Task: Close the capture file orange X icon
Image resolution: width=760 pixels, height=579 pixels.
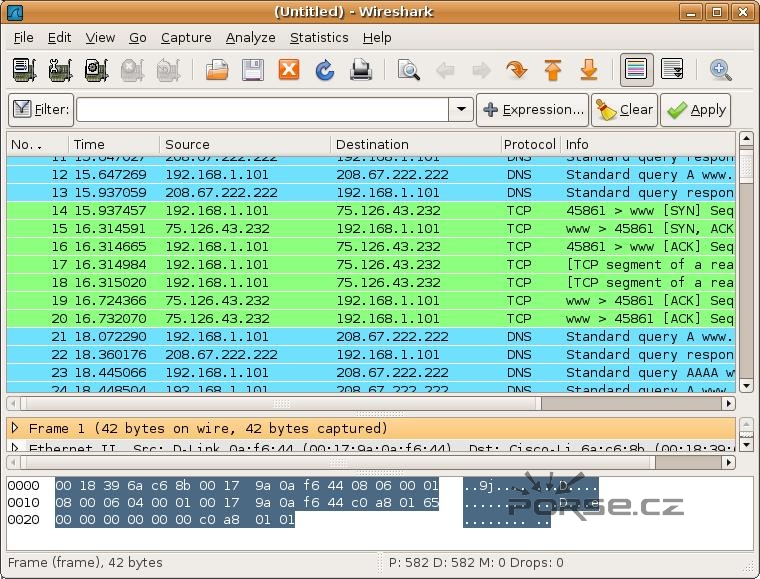Action: click(289, 70)
